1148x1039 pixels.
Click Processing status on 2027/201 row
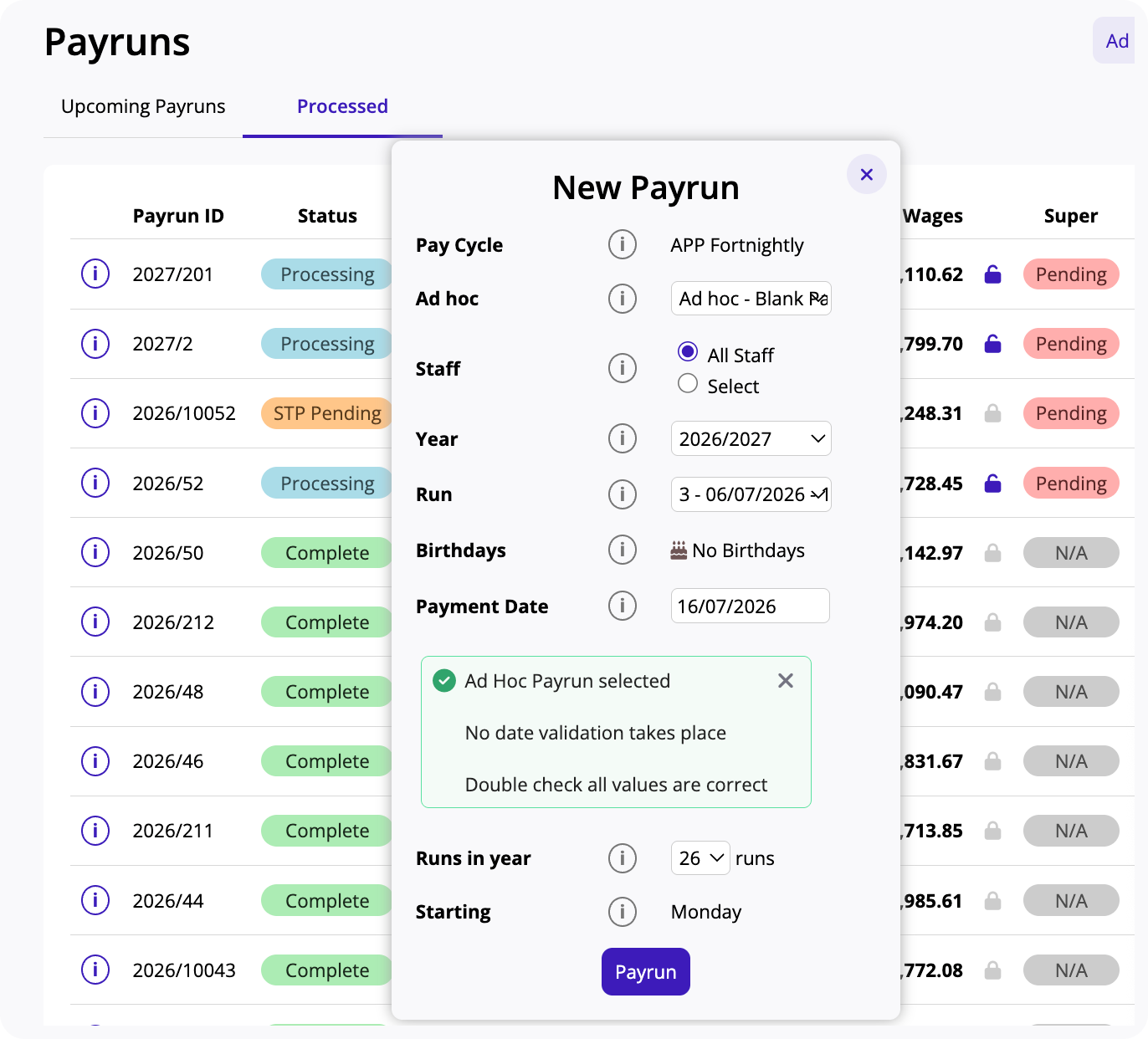coord(327,274)
